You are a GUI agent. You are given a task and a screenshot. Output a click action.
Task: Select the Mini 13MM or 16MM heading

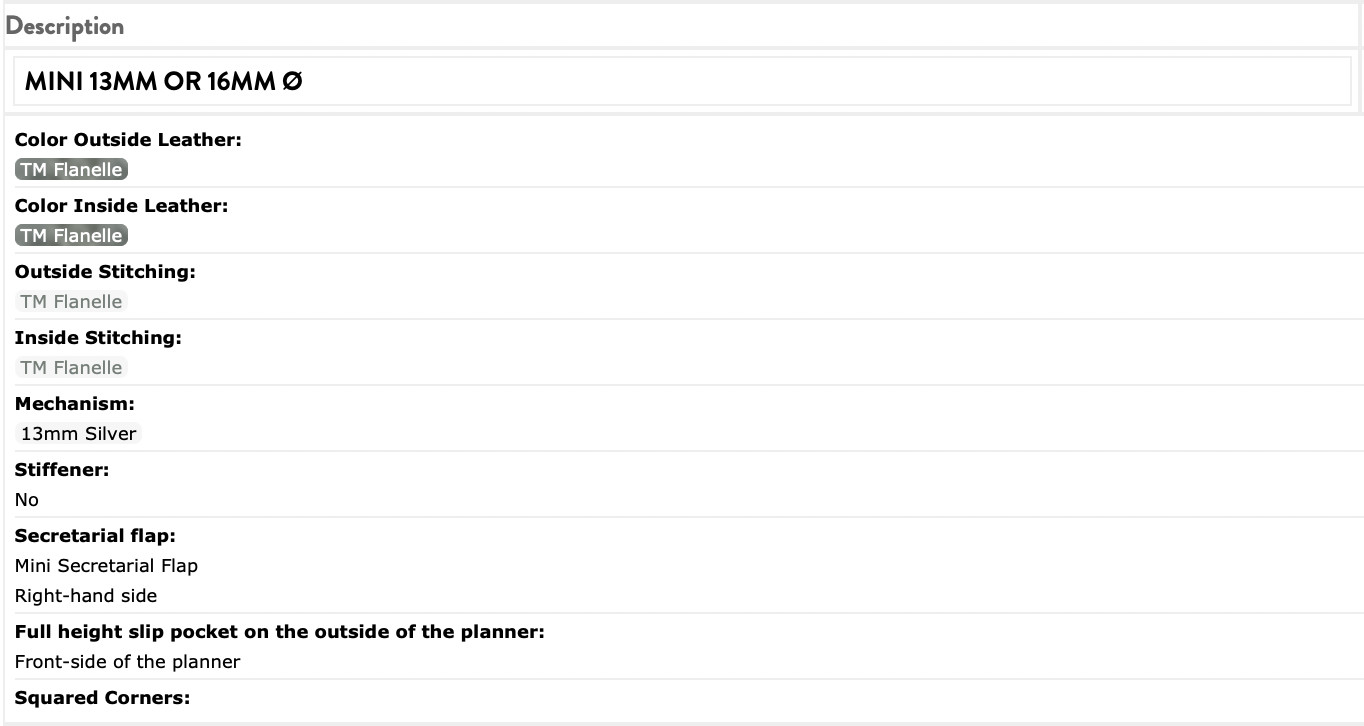(x=163, y=82)
